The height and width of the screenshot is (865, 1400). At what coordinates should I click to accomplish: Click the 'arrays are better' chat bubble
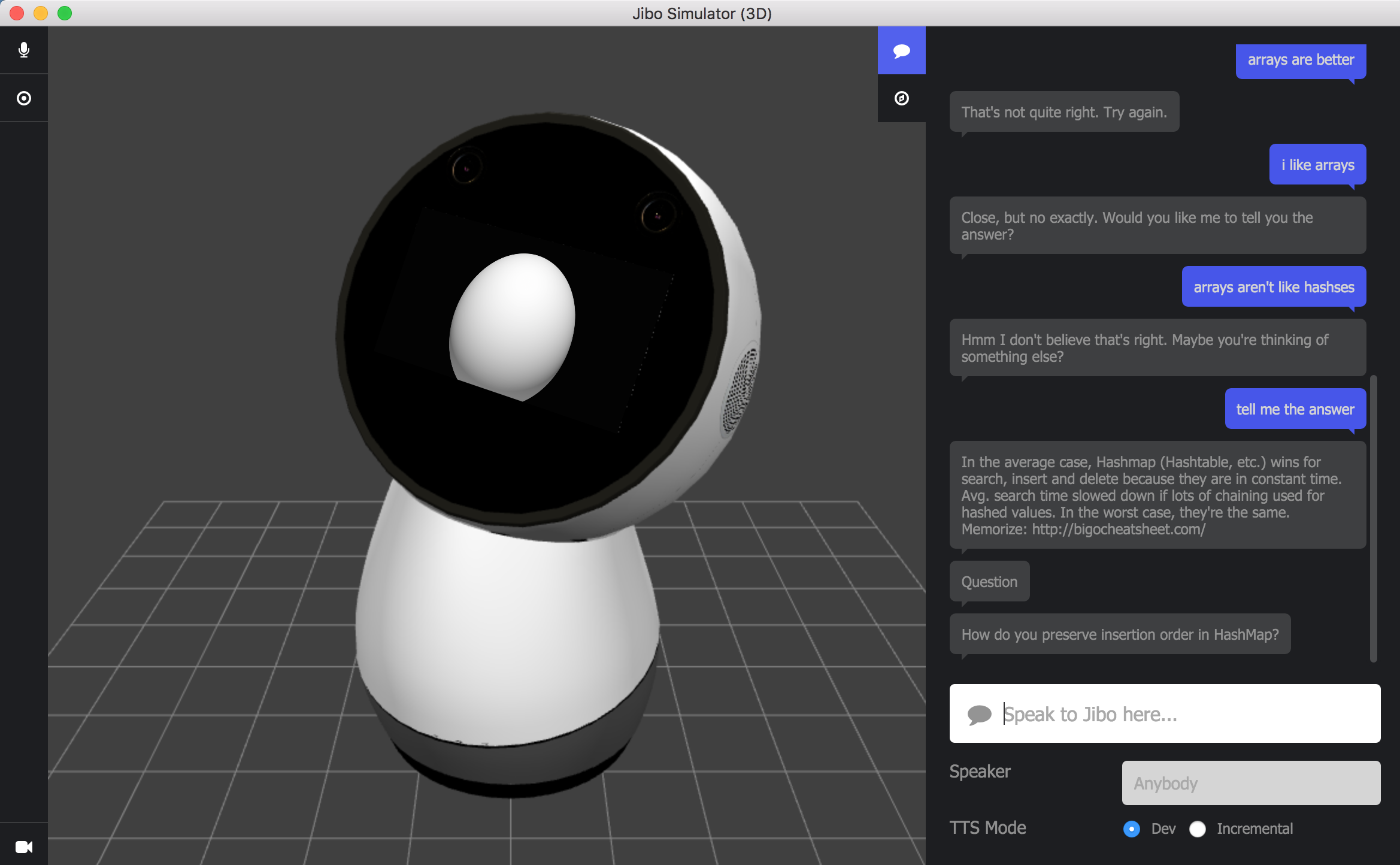[1301, 60]
